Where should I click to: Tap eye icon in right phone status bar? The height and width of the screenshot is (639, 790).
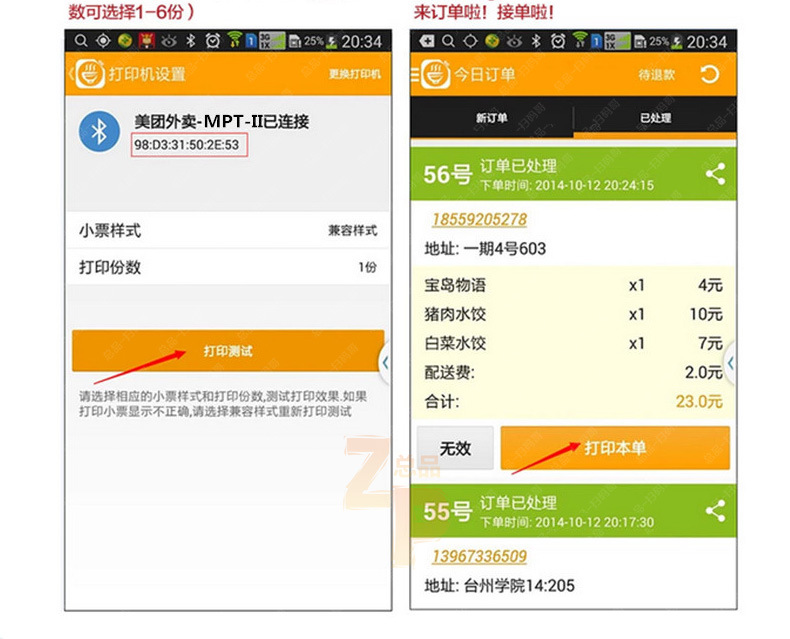pos(514,41)
